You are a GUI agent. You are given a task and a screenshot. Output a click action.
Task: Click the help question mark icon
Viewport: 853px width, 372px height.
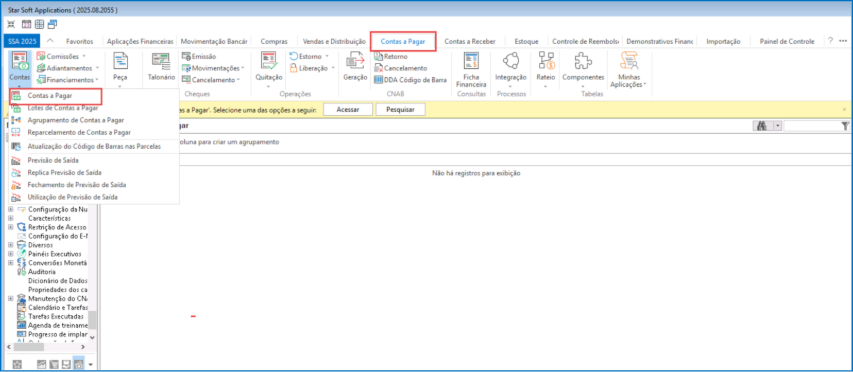point(830,41)
